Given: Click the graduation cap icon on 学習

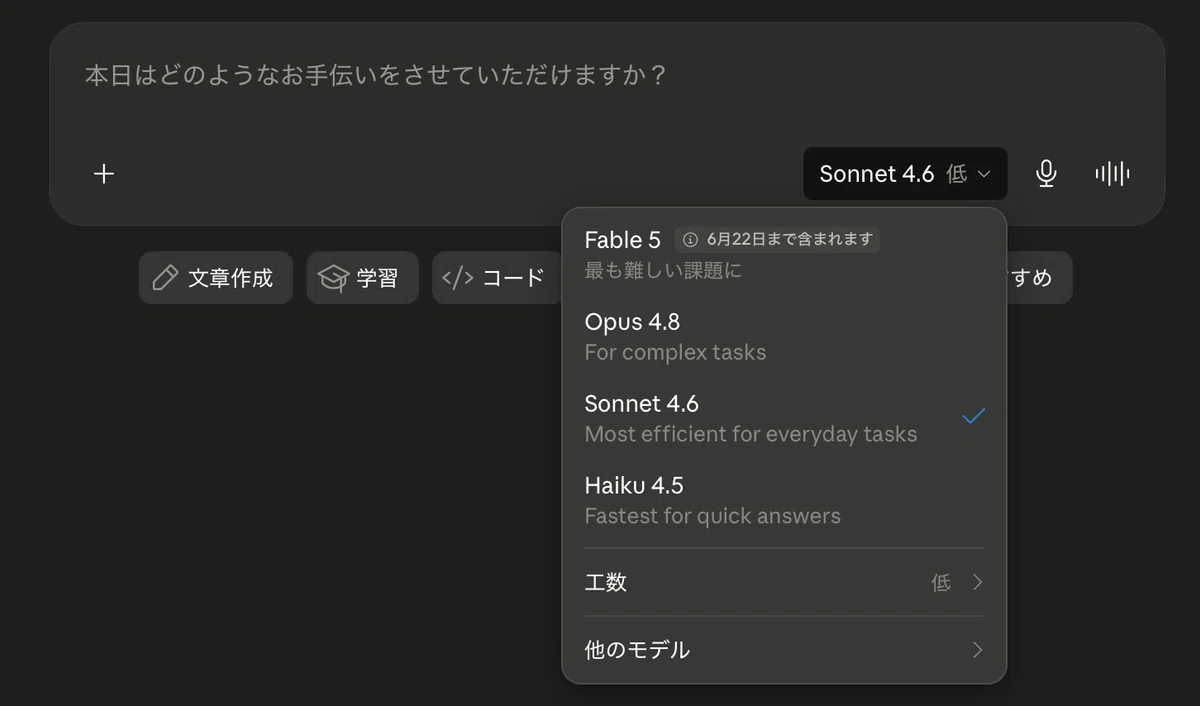Looking at the screenshot, I should [333, 278].
